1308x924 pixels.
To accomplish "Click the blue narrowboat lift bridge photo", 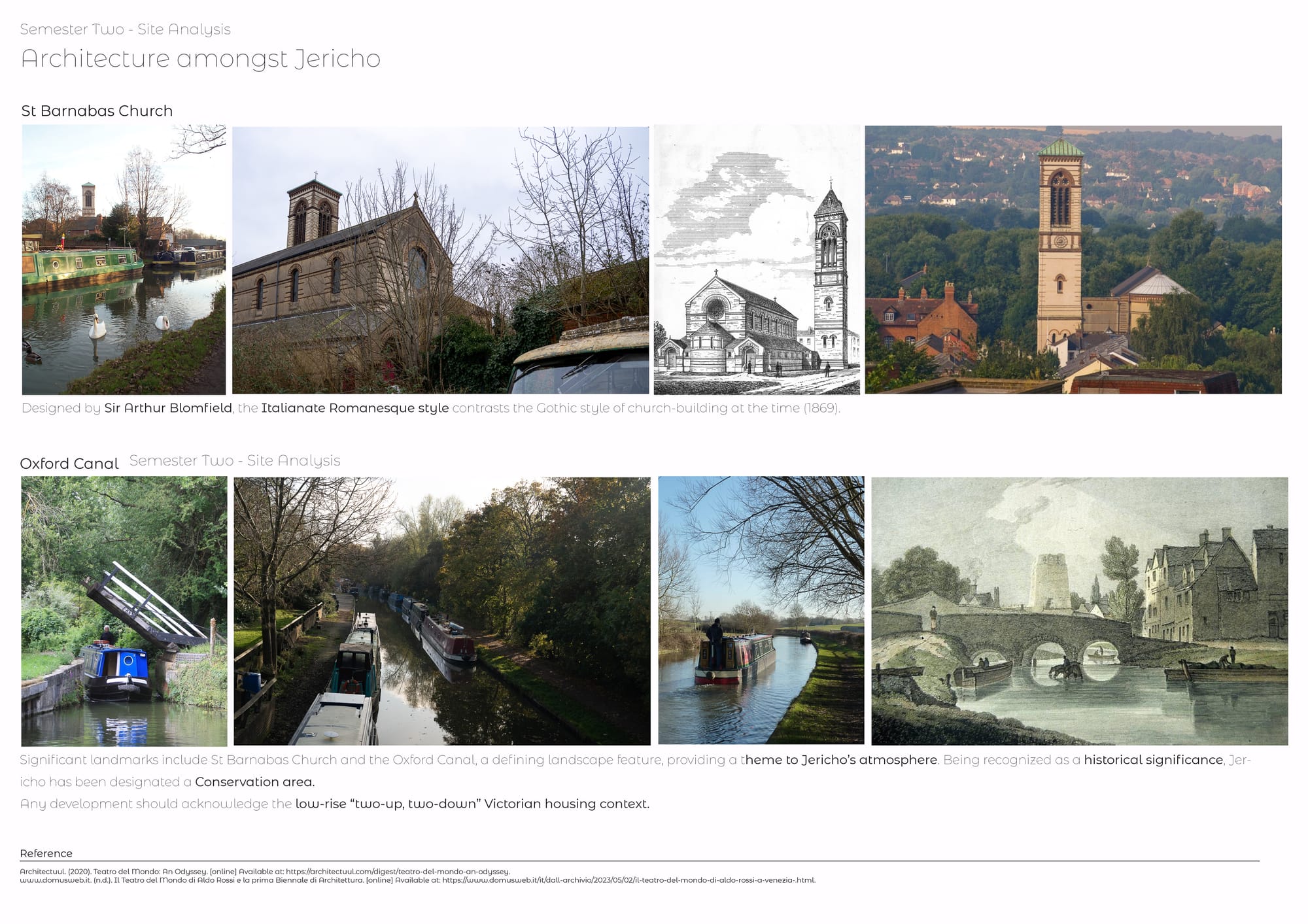I will 124,611.
